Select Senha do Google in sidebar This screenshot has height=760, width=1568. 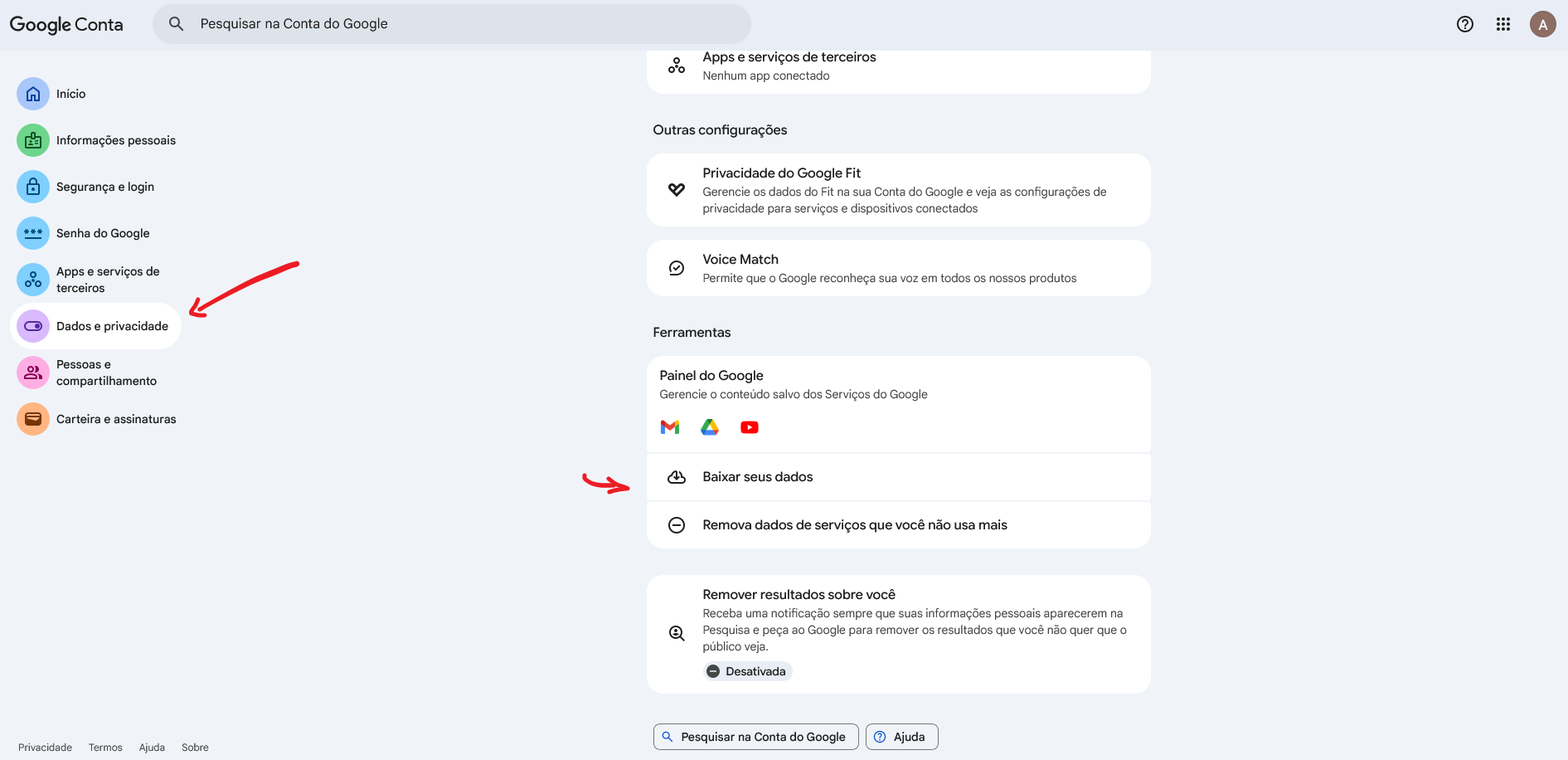coord(103,233)
